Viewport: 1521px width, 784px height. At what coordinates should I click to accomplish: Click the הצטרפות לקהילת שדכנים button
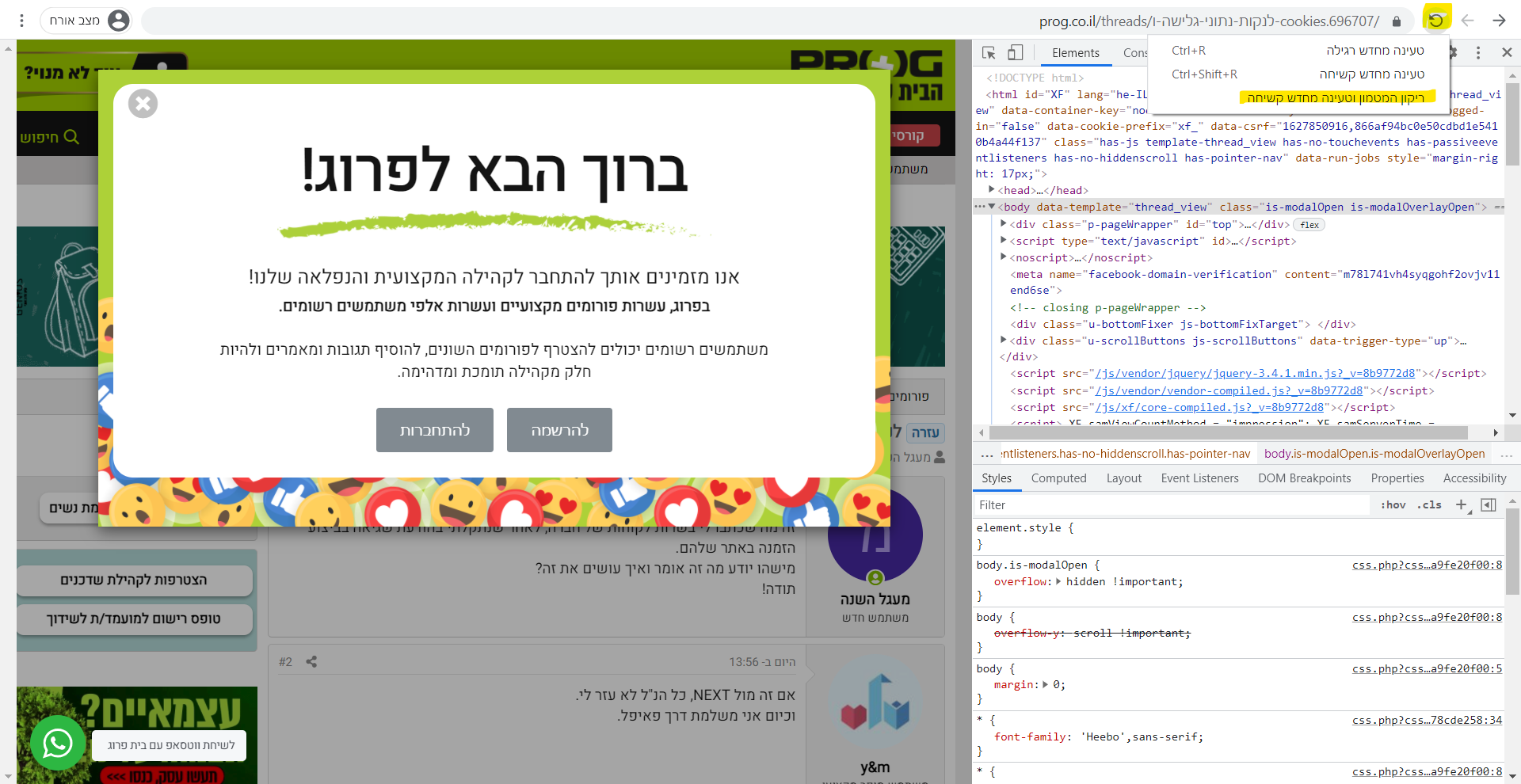[x=134, y=580]
